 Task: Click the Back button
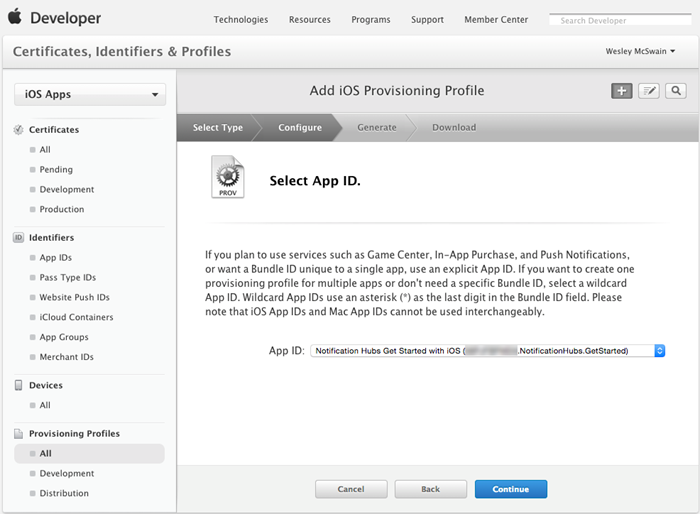430,489
